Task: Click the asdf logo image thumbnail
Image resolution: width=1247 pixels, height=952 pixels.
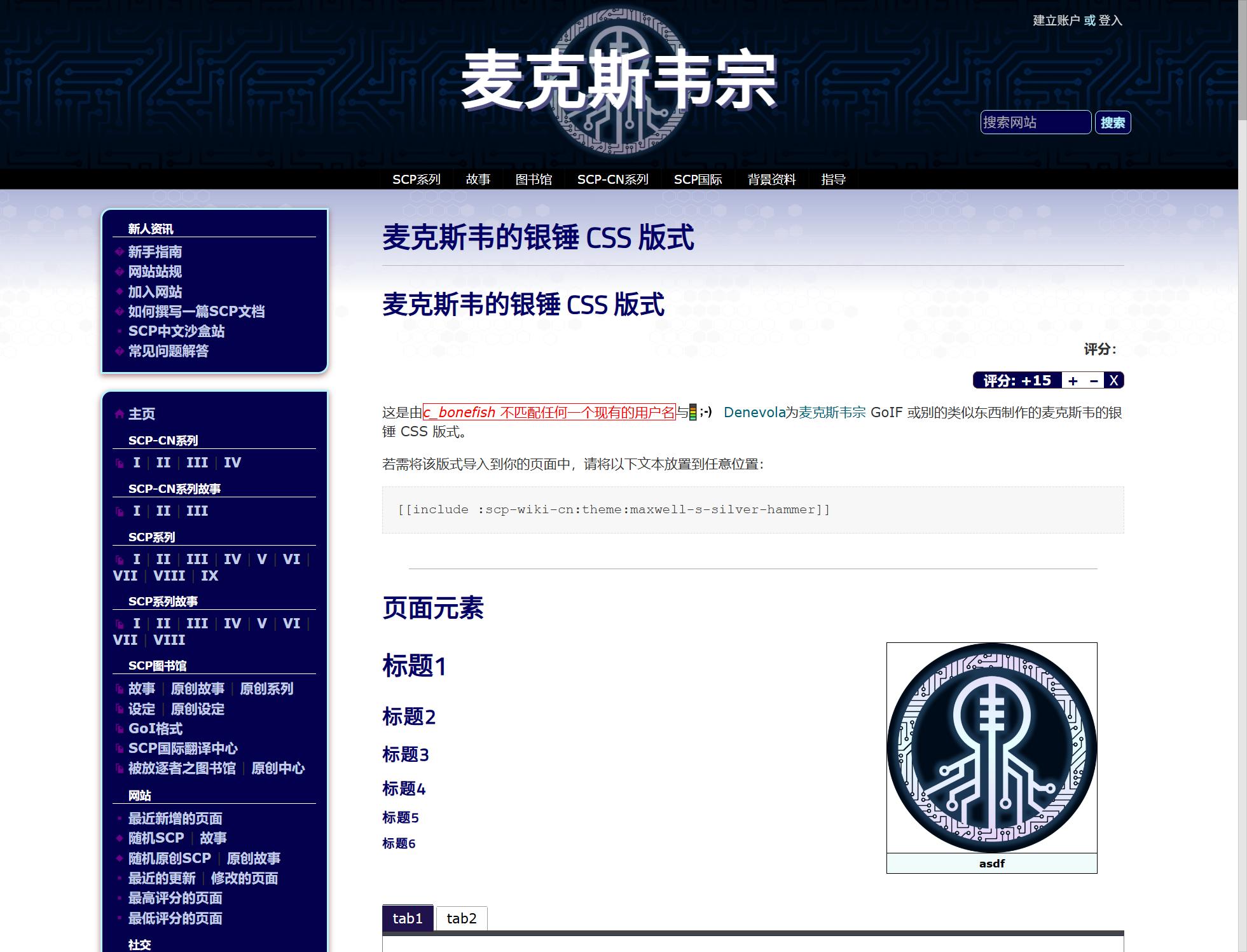Action: [x=991, y=748]
